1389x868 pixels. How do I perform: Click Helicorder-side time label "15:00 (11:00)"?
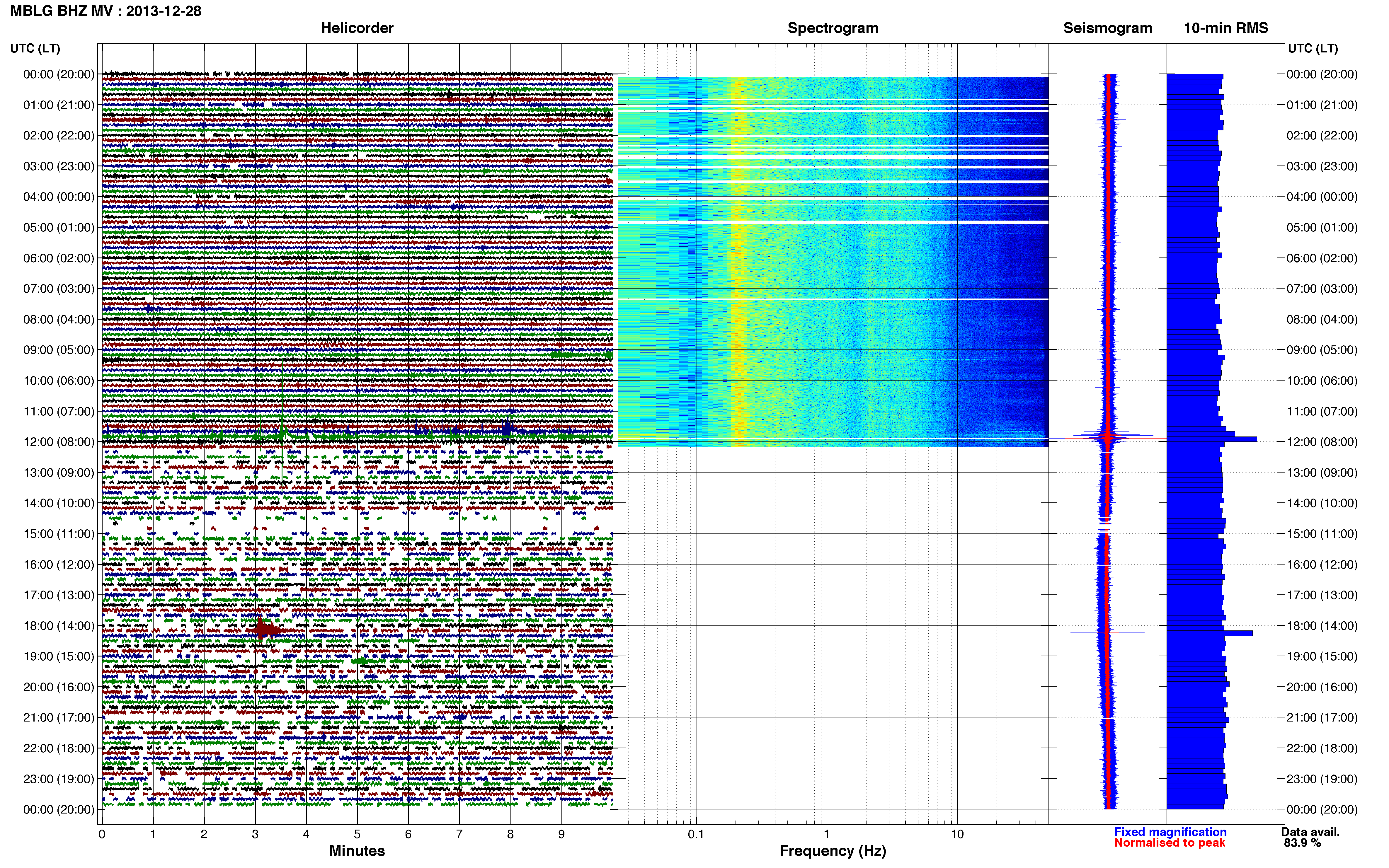(59, 534)
